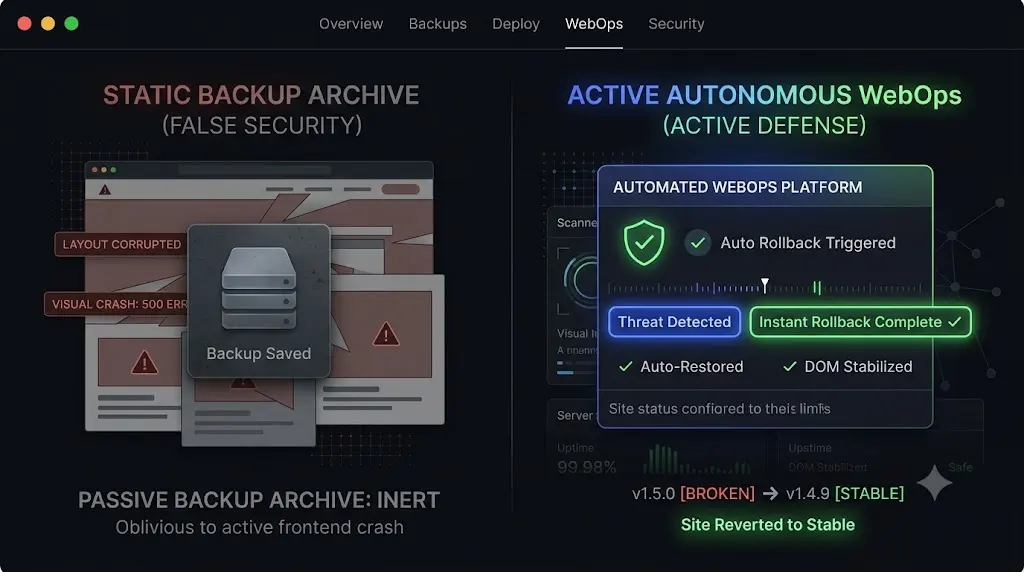Click the Backup Saved label
The width and height of the screenshot is (1024, 572).
tap(259, 353)
